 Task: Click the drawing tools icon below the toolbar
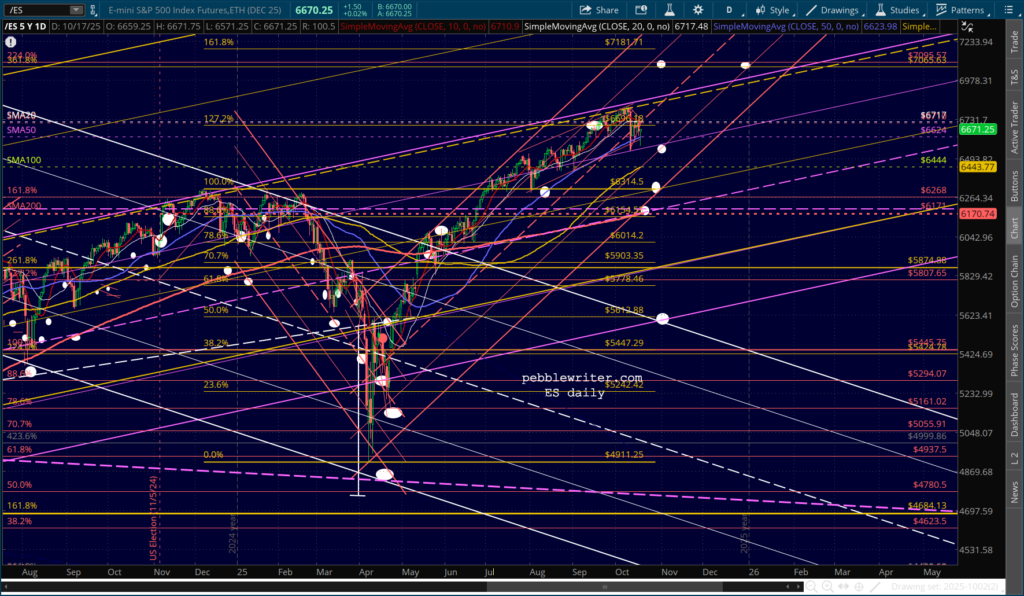(x=967, y=27)
